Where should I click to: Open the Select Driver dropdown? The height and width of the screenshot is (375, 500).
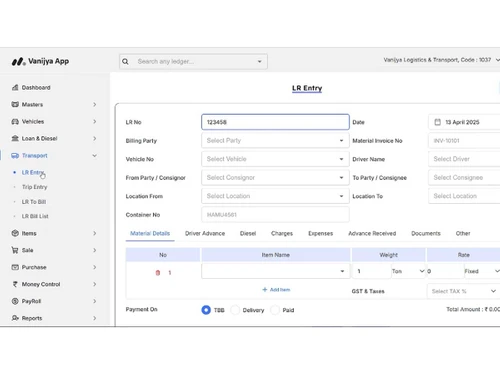[x=464, y=159]
